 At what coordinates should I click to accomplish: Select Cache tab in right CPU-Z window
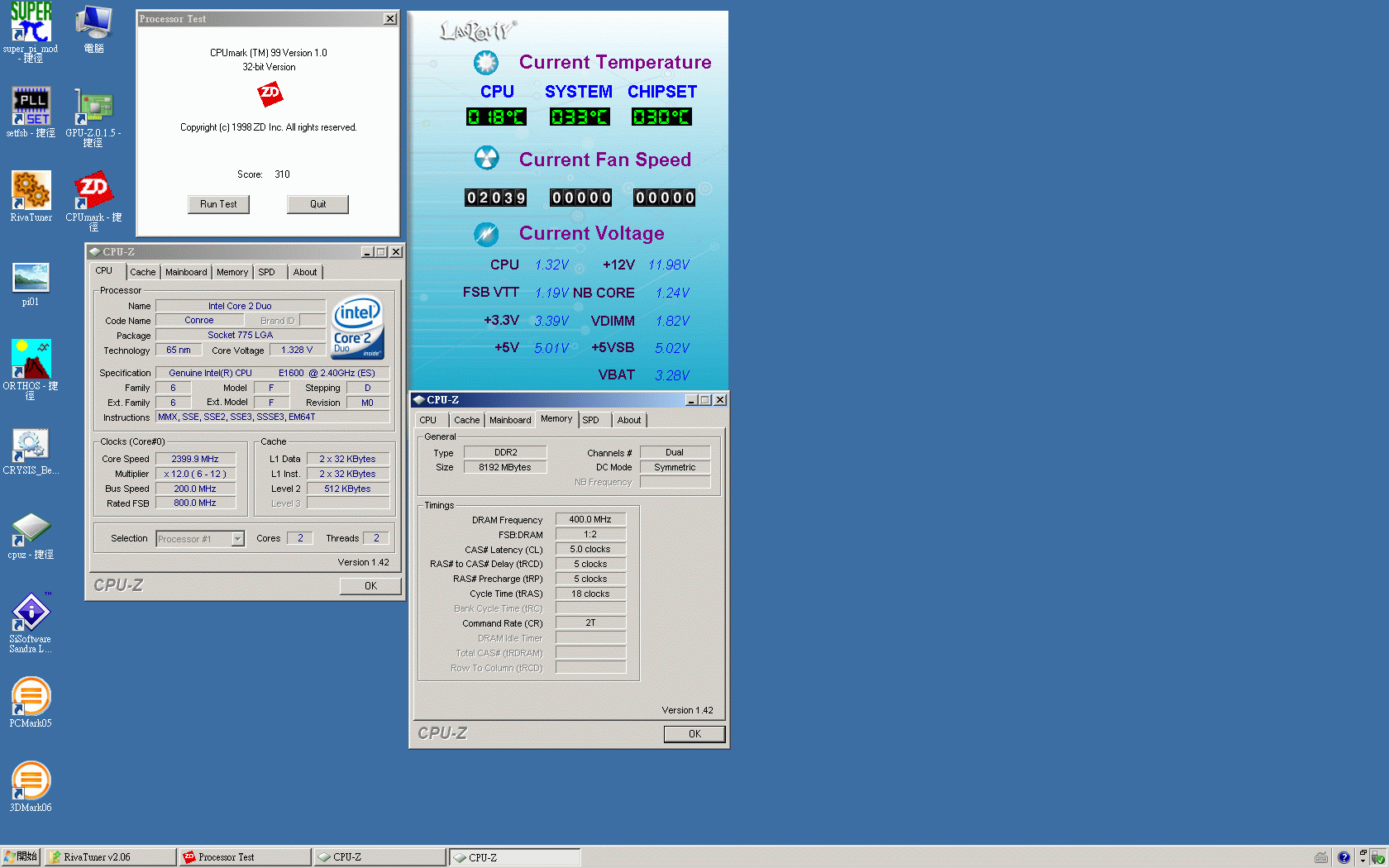click(466, 420)
